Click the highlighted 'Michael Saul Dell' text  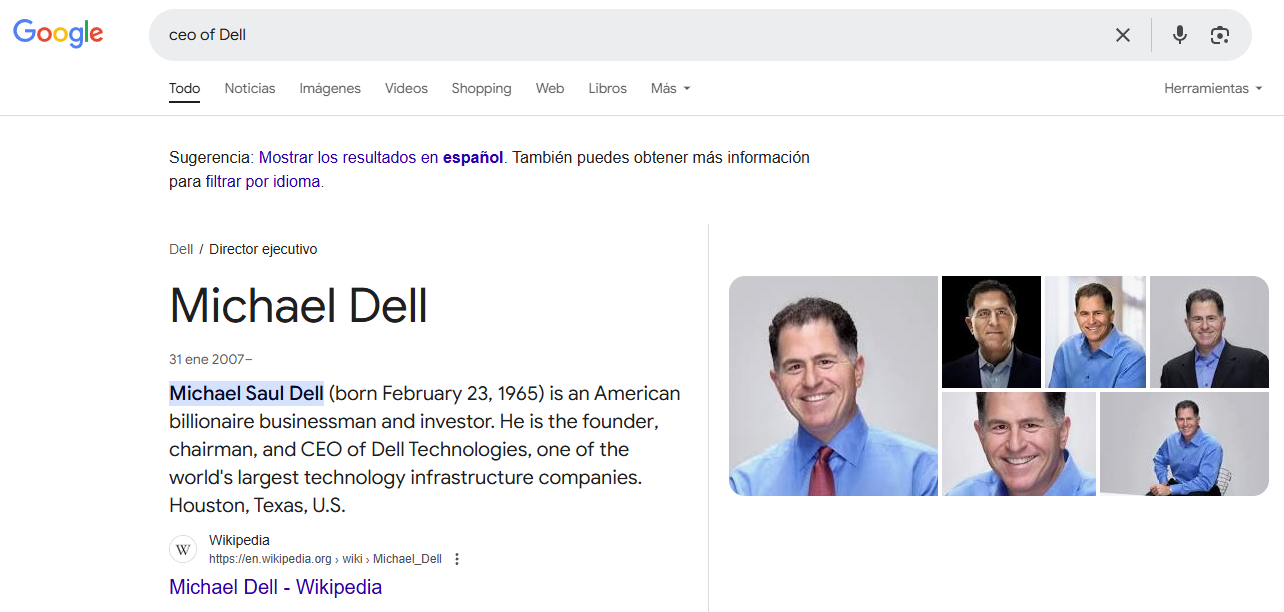coord(246,393)
